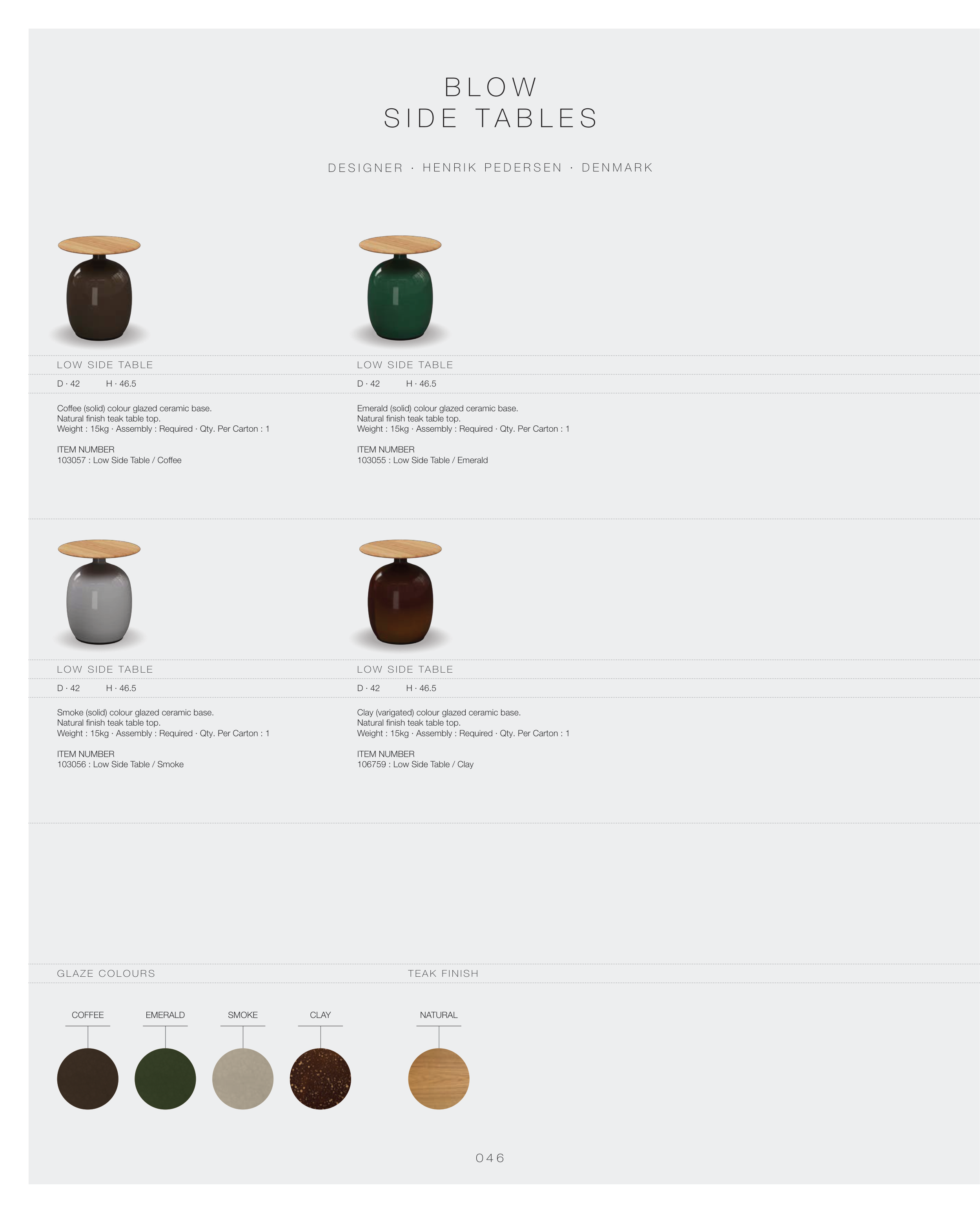This screenshot has width=980, height=1213.
Task: Click item number 103057 Coffee text
Action: point(119,460)
